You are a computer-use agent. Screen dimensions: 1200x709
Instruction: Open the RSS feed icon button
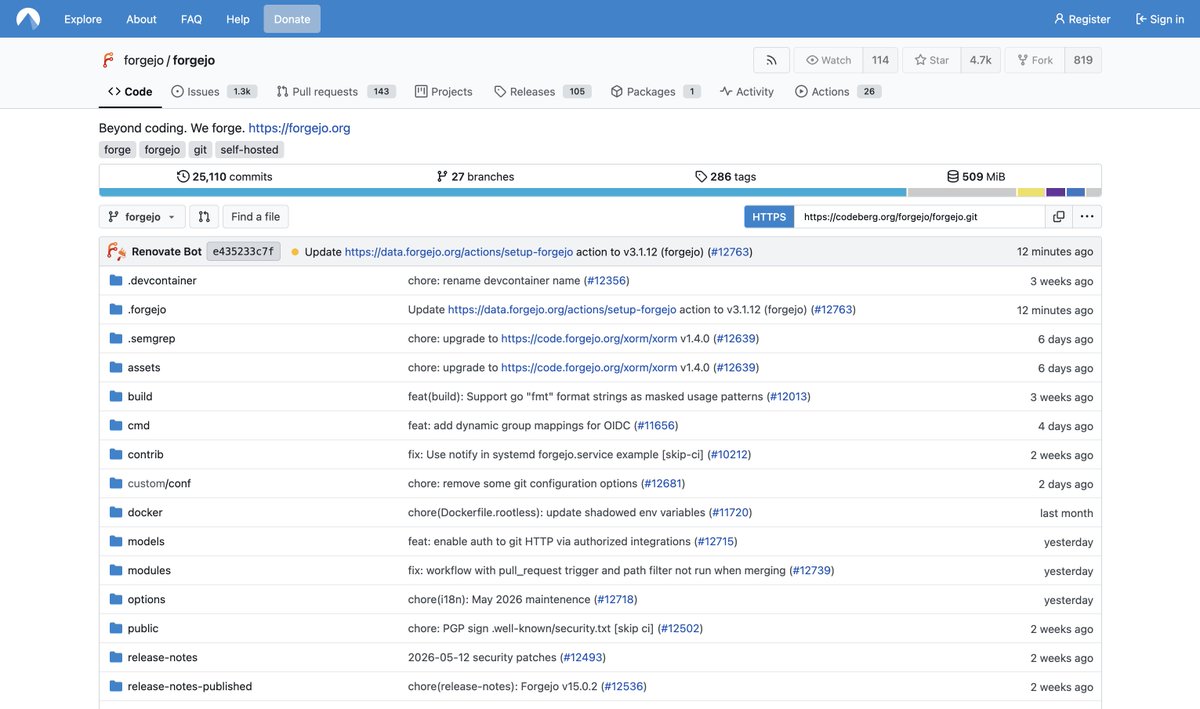pos(771,60)
